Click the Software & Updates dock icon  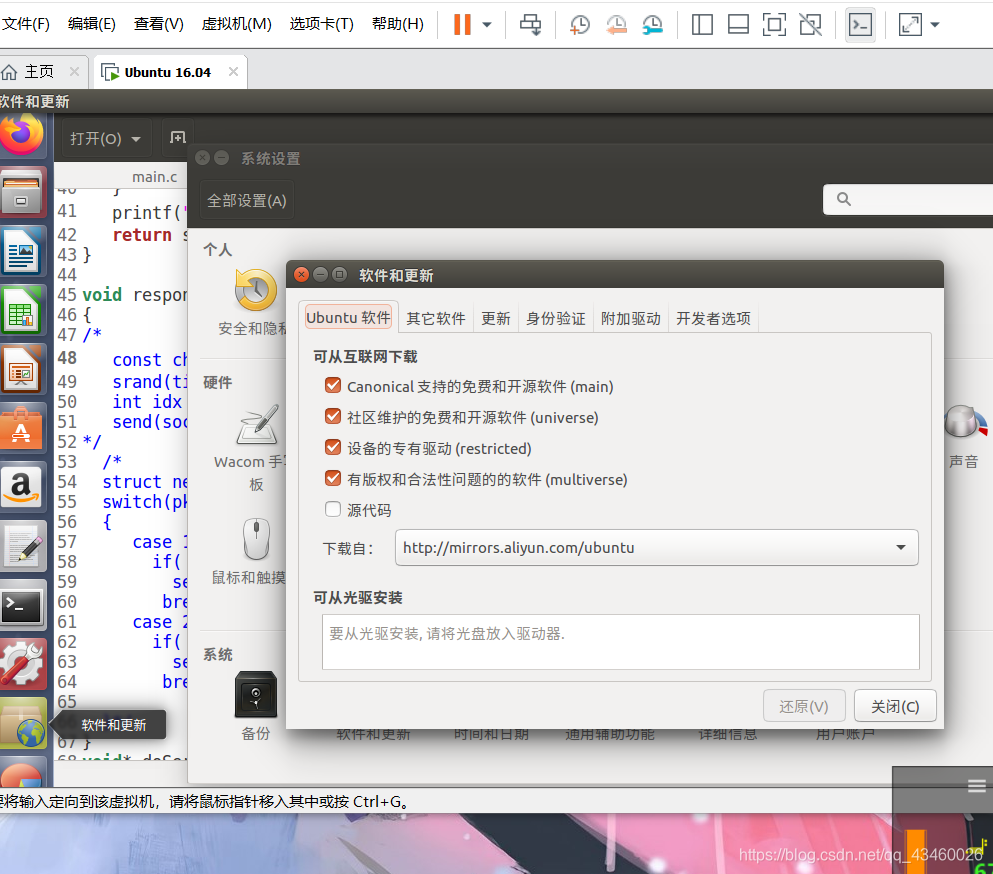click(x=22, y=723)
